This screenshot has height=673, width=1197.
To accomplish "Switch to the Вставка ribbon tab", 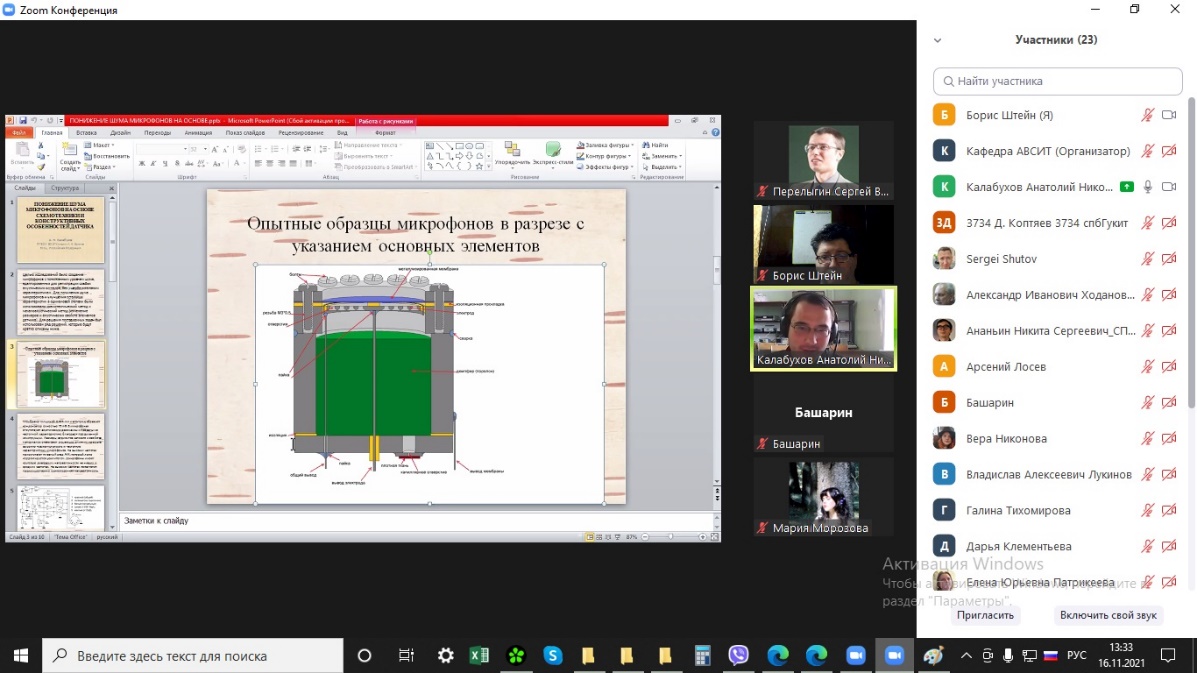I will click(86, 132).
